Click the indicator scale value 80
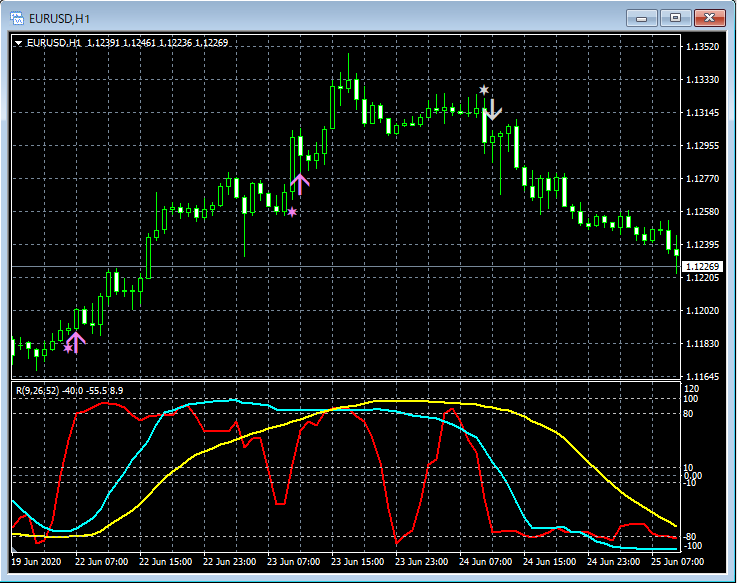 pos(688,414)
